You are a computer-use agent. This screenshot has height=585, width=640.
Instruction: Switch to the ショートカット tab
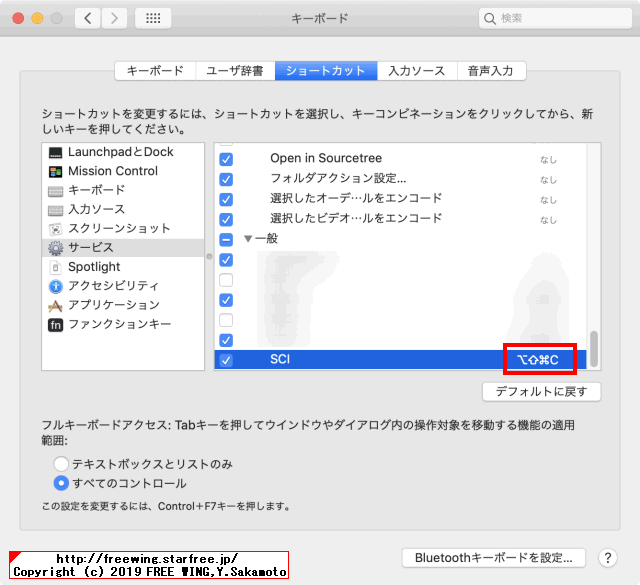coord(326,71)
